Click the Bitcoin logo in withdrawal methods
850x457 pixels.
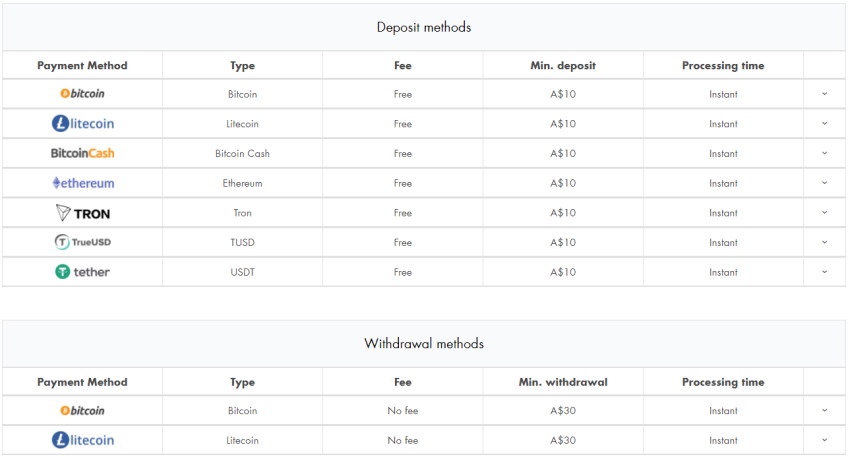[82, 411]
